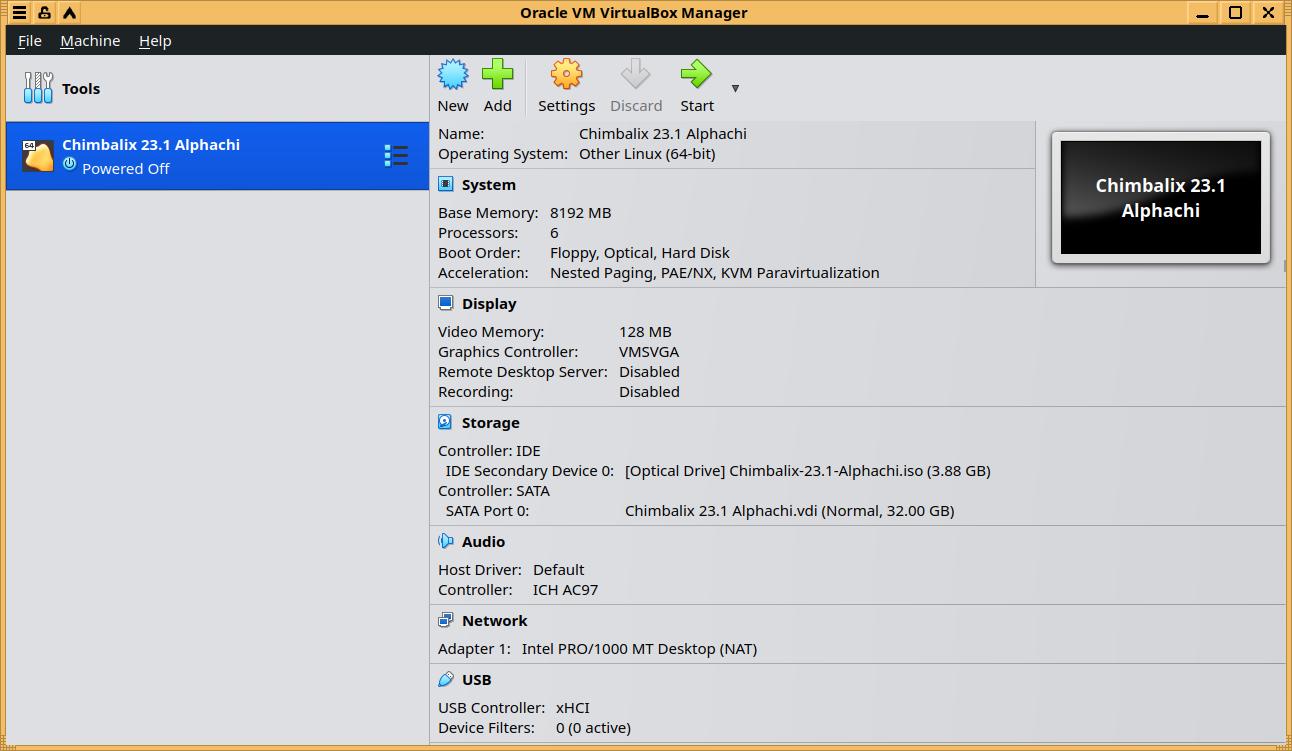
Task: Click the xHCI USB controller value
Action: click(573, 708)
